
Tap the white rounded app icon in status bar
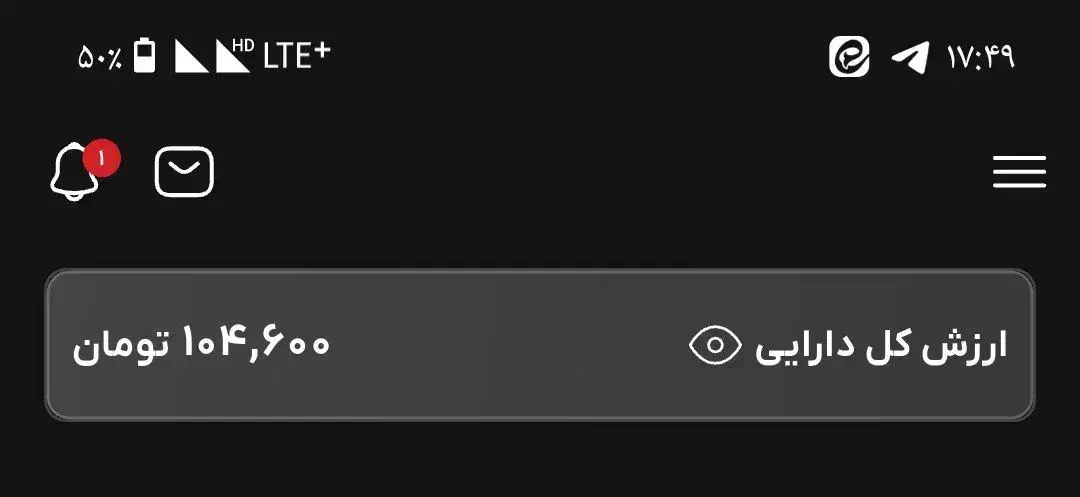point(849,57)
